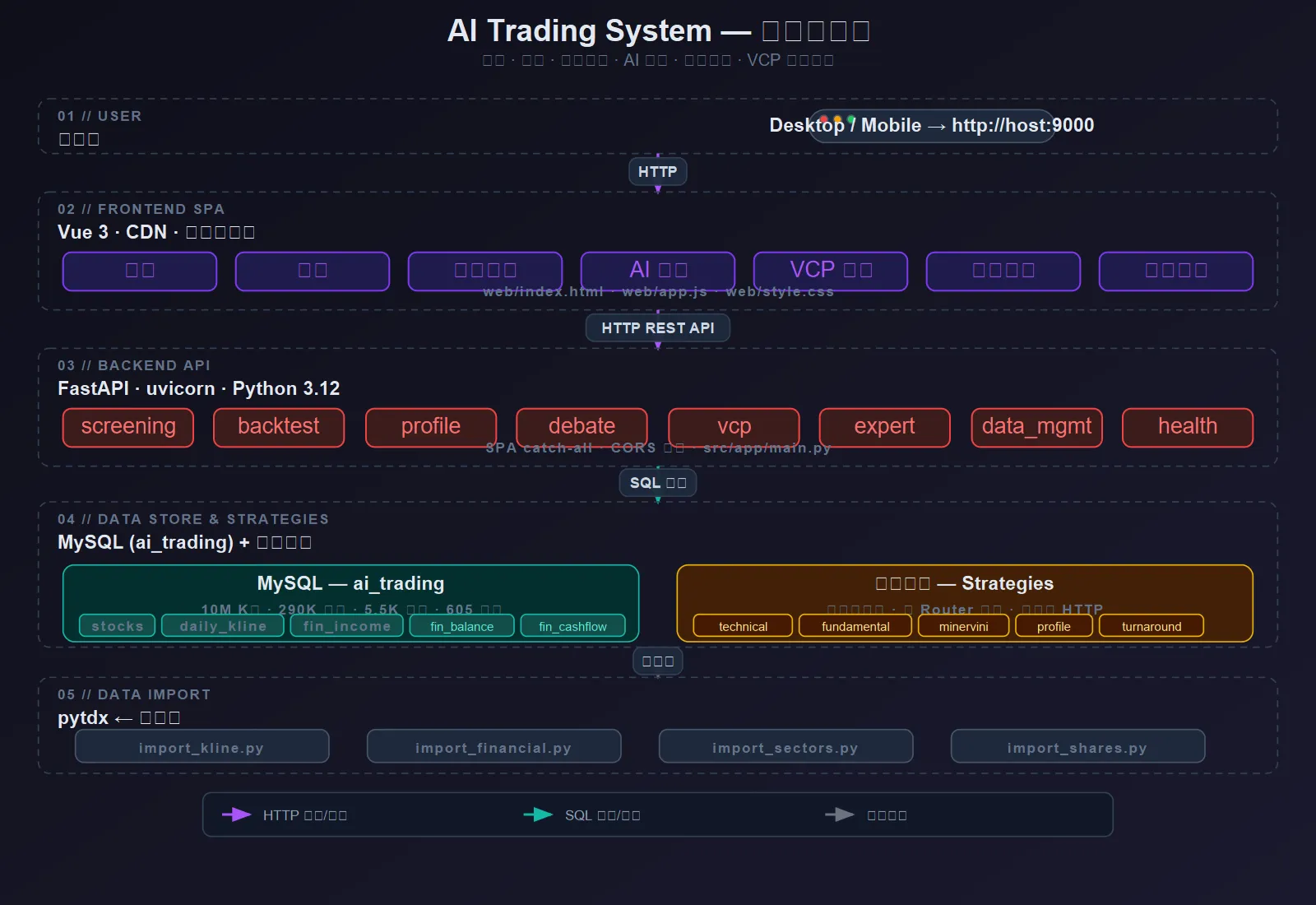The width and height of the screenshot is (1316, 905).
Task: Click the health endpoint box
Action: tap(1188, 427)
